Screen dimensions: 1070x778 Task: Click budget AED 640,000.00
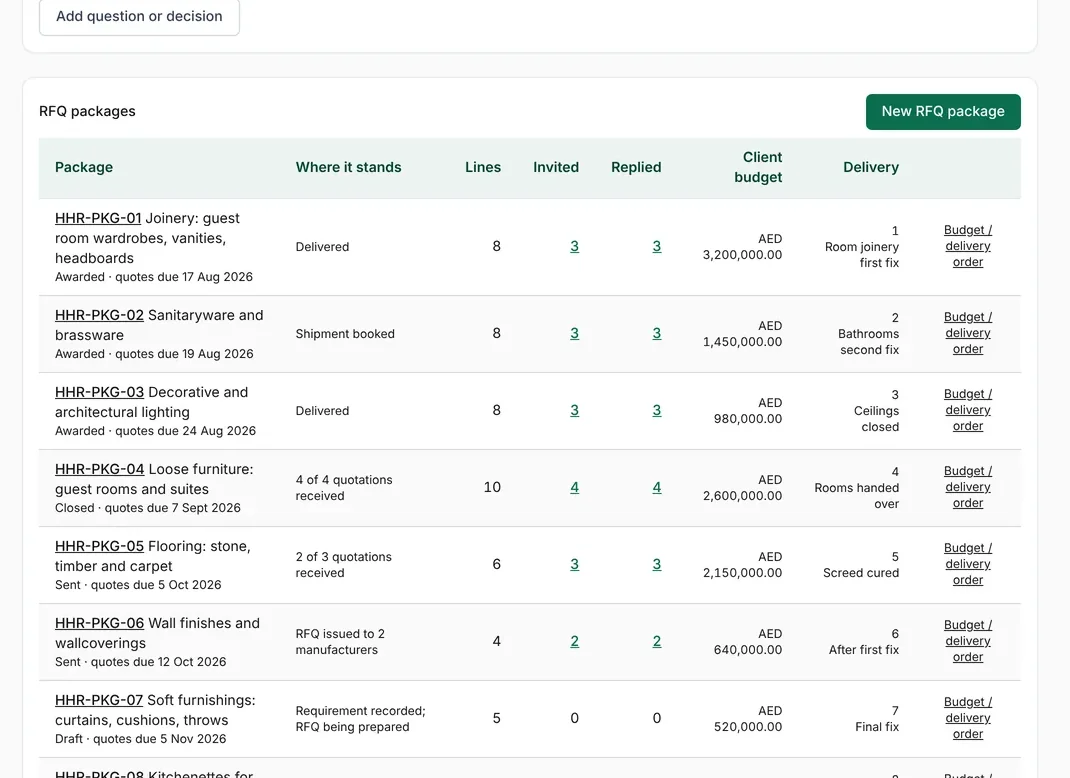pyautogui.click(x=748, y=643)
